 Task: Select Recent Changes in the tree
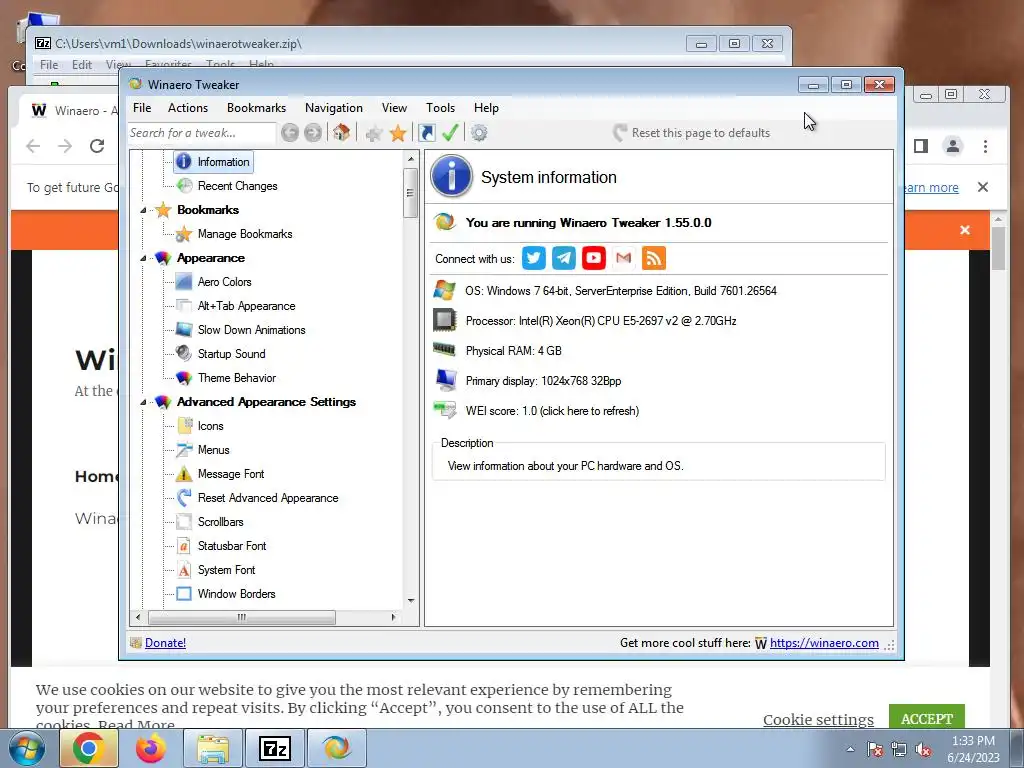point(238,186)
